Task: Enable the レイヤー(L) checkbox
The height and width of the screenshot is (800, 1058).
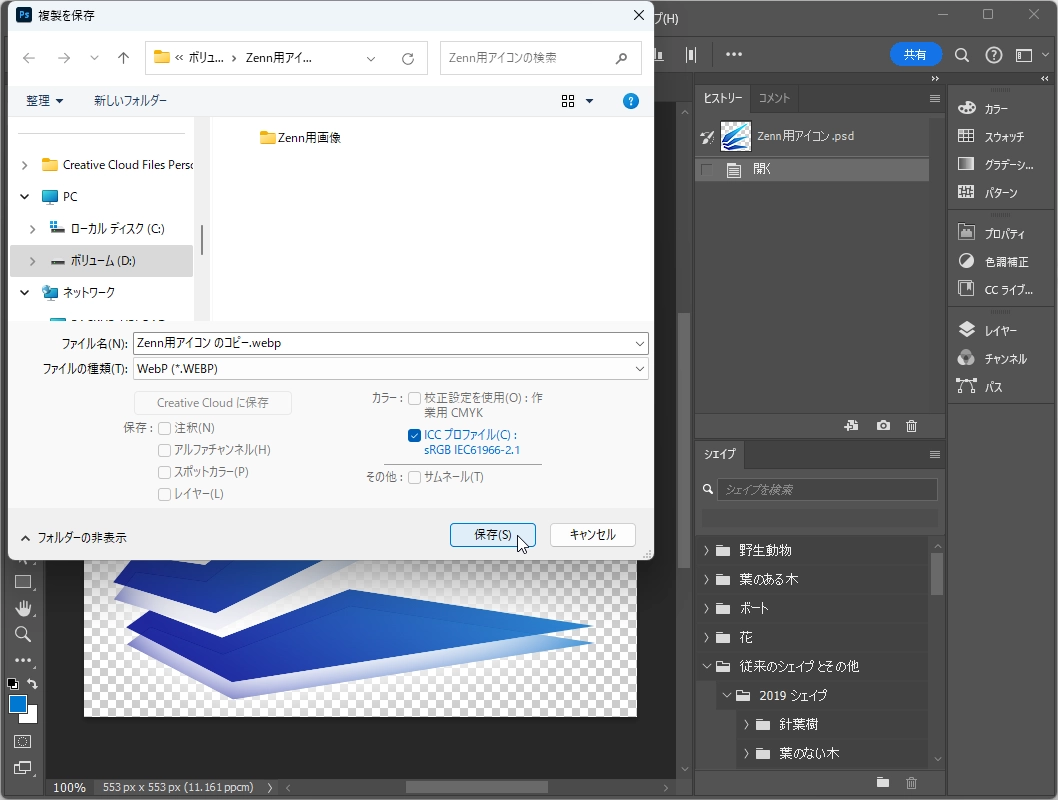Action: [164, 494]
